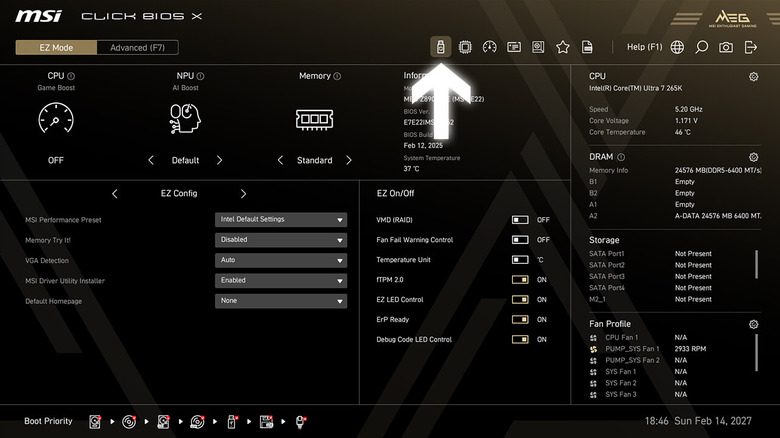Click the Help (F1) button
The image size is (780, 438).
tap(644, 47)
